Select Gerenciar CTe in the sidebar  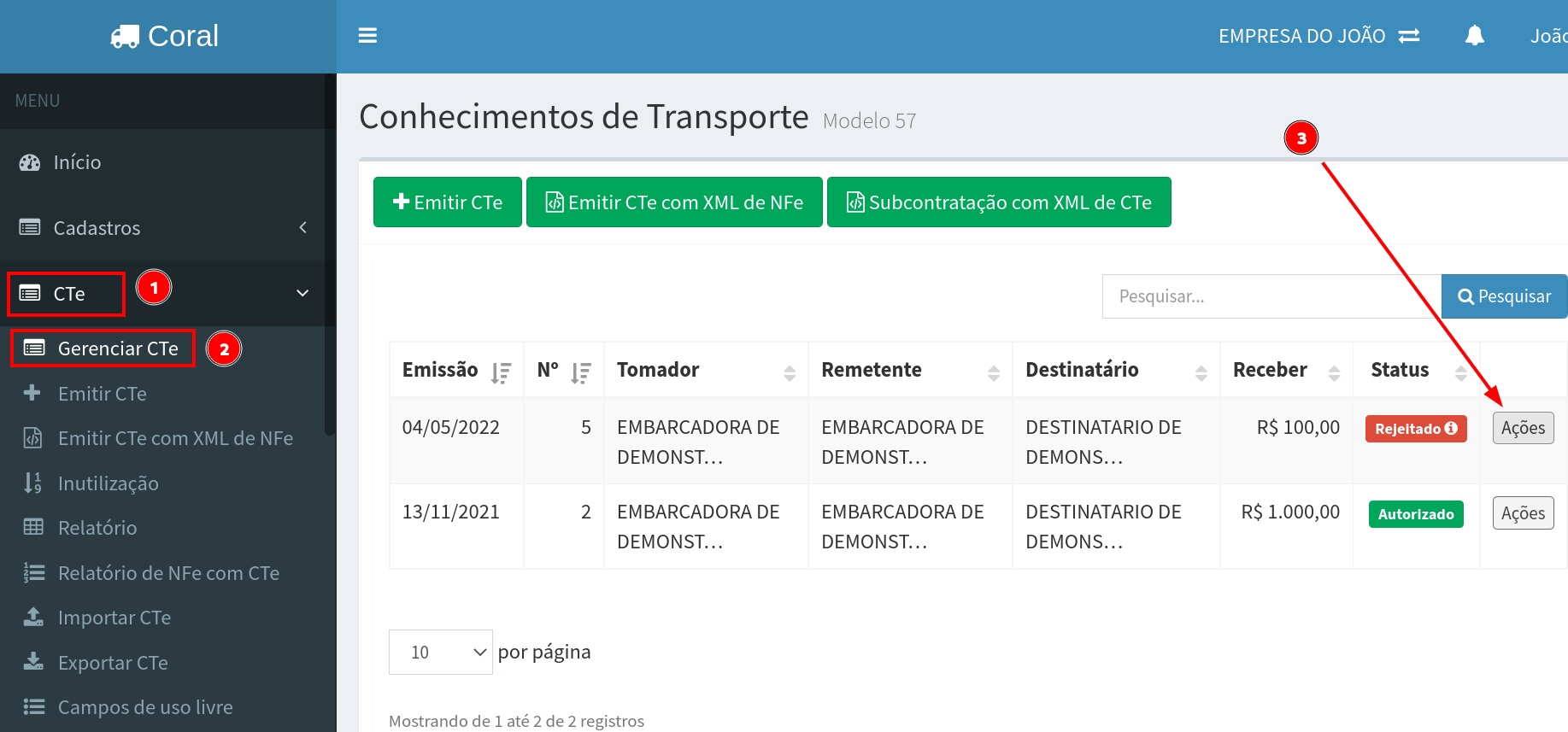pos(117,348)
